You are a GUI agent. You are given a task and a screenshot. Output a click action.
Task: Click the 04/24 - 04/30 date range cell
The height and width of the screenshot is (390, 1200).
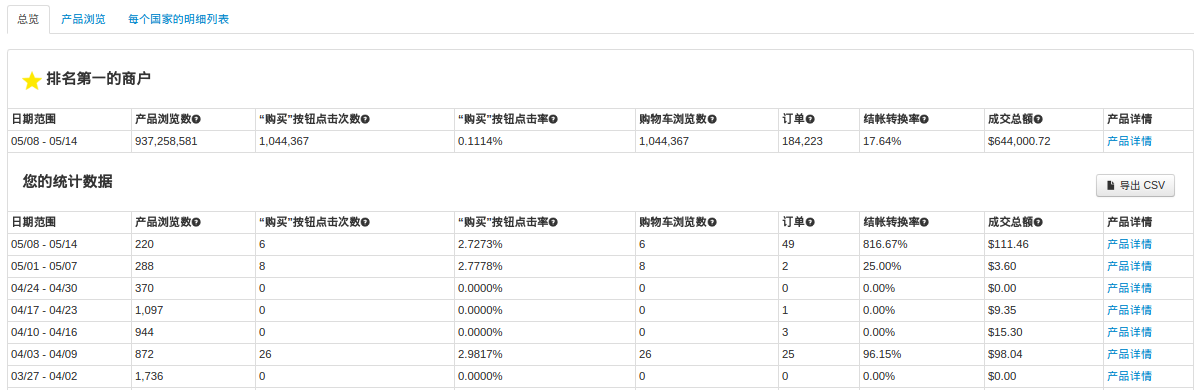click(x=44, y=288)
